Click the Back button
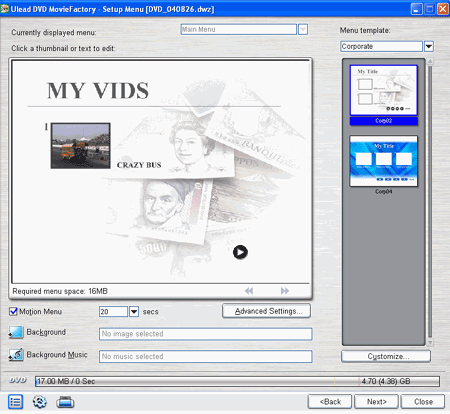This screenshot has height=414, width=450. tap(330, 402)
